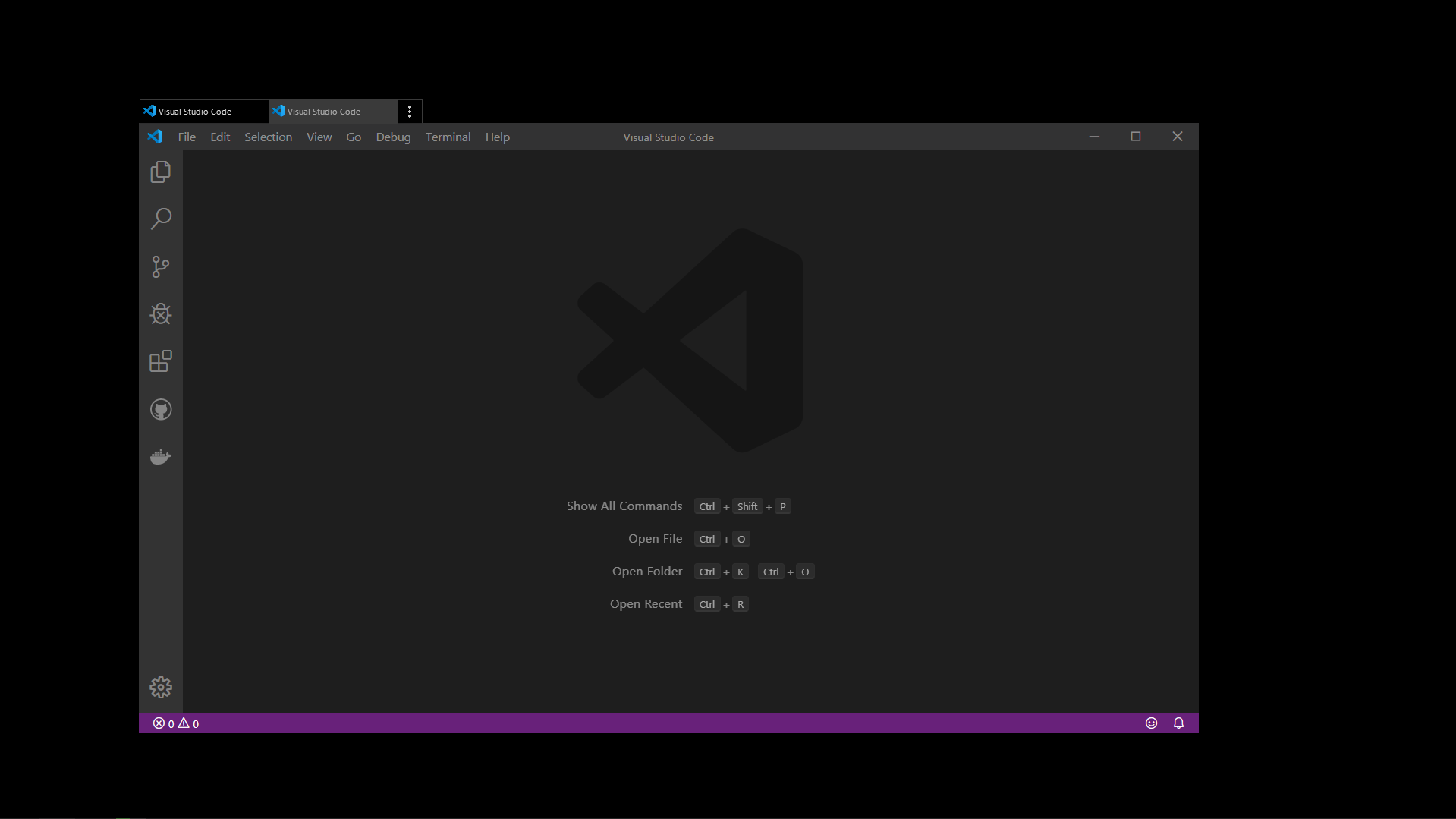Click the R key hint for Open Recent
The image size is (1456, 819).
(741, 604)
